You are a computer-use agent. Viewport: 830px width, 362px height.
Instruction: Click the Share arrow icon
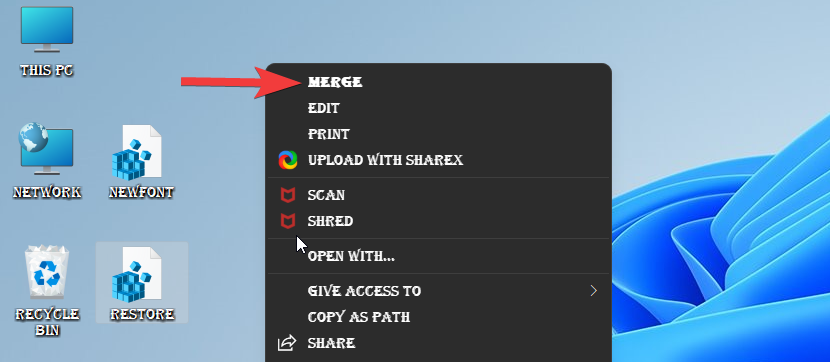click(287, 343)
